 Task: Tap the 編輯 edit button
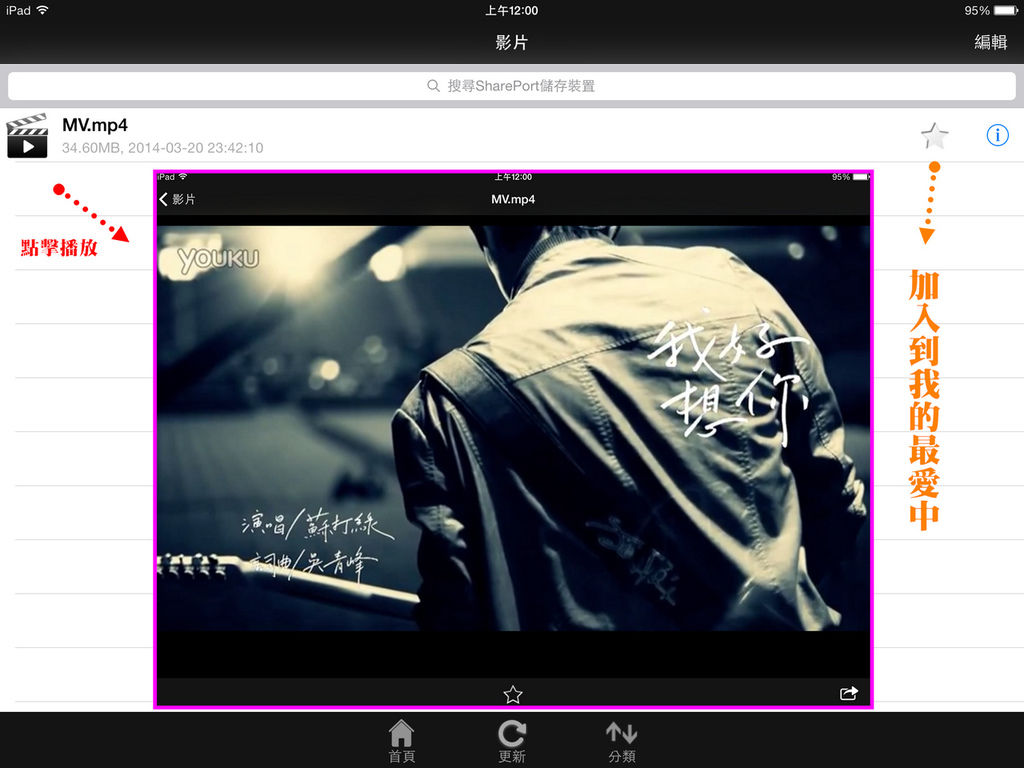(x=990, y=42)
